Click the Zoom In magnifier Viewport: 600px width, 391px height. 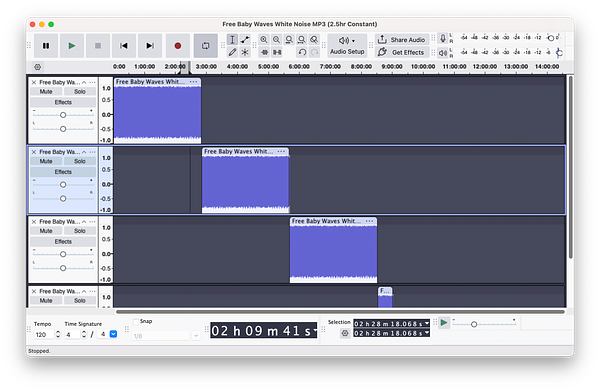pos(264,39)
